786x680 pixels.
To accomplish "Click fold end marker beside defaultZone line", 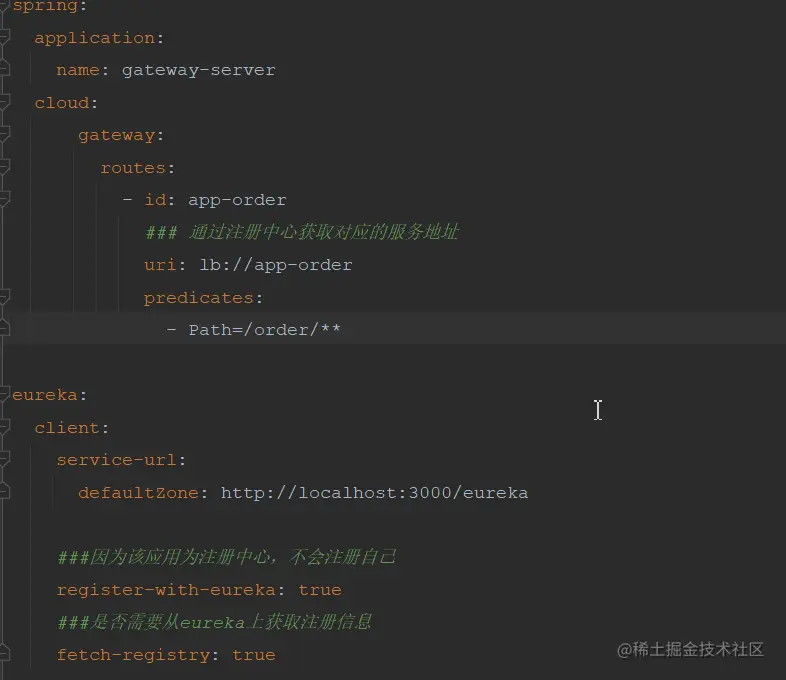I will tap(5, 492).
